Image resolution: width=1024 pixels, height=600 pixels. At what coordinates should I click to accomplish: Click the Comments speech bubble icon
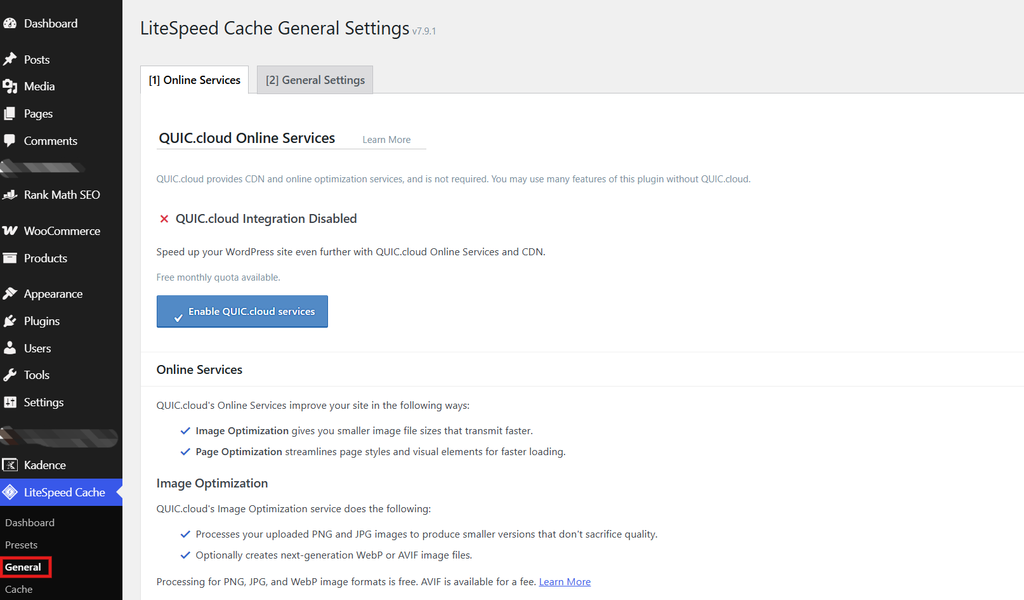tap(9, 140)
